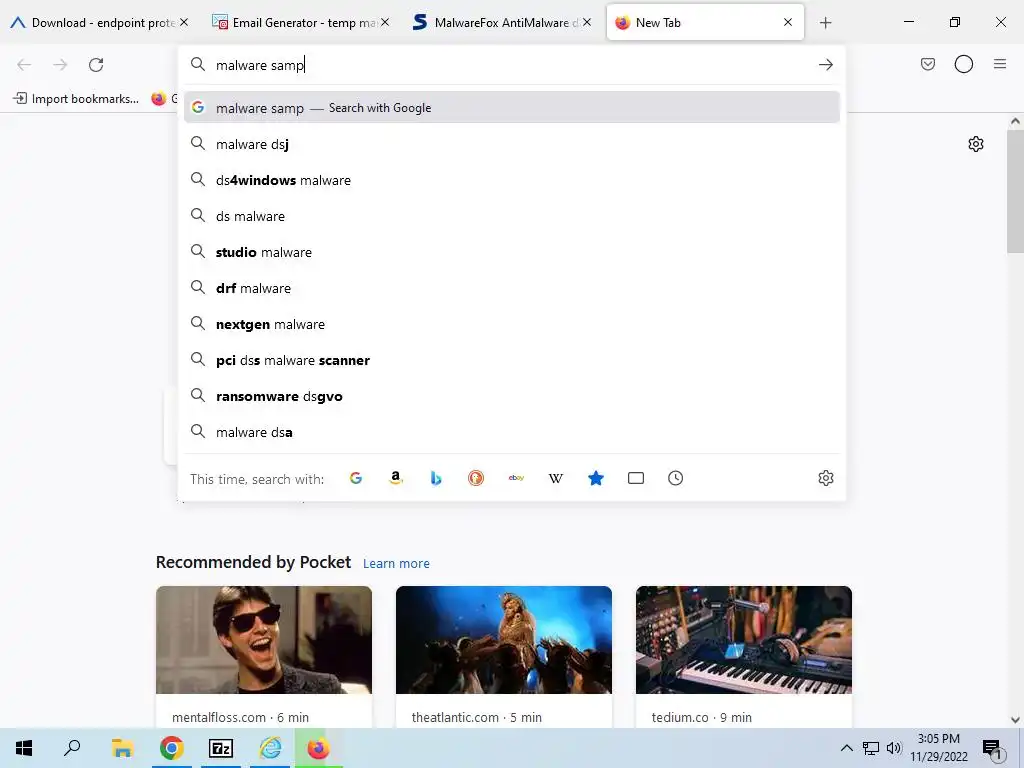Reload the current page
The width and height of the screenshot is (1024, 768).
pyautogui.click(x=96, y=65)
